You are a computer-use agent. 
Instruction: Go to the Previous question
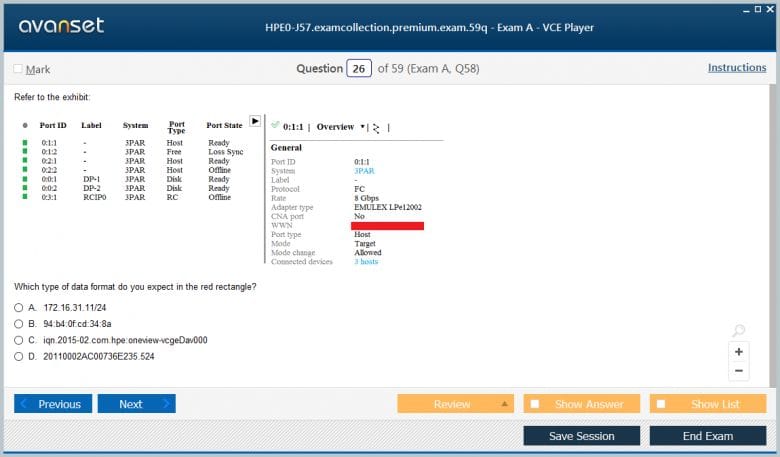point(53,404)
